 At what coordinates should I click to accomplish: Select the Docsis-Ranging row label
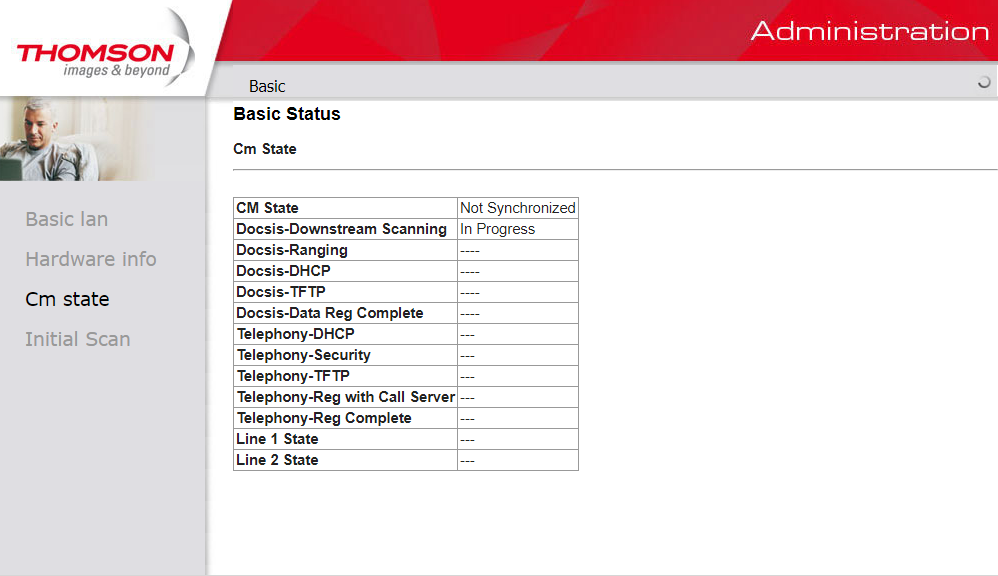(x=292, y=250)
